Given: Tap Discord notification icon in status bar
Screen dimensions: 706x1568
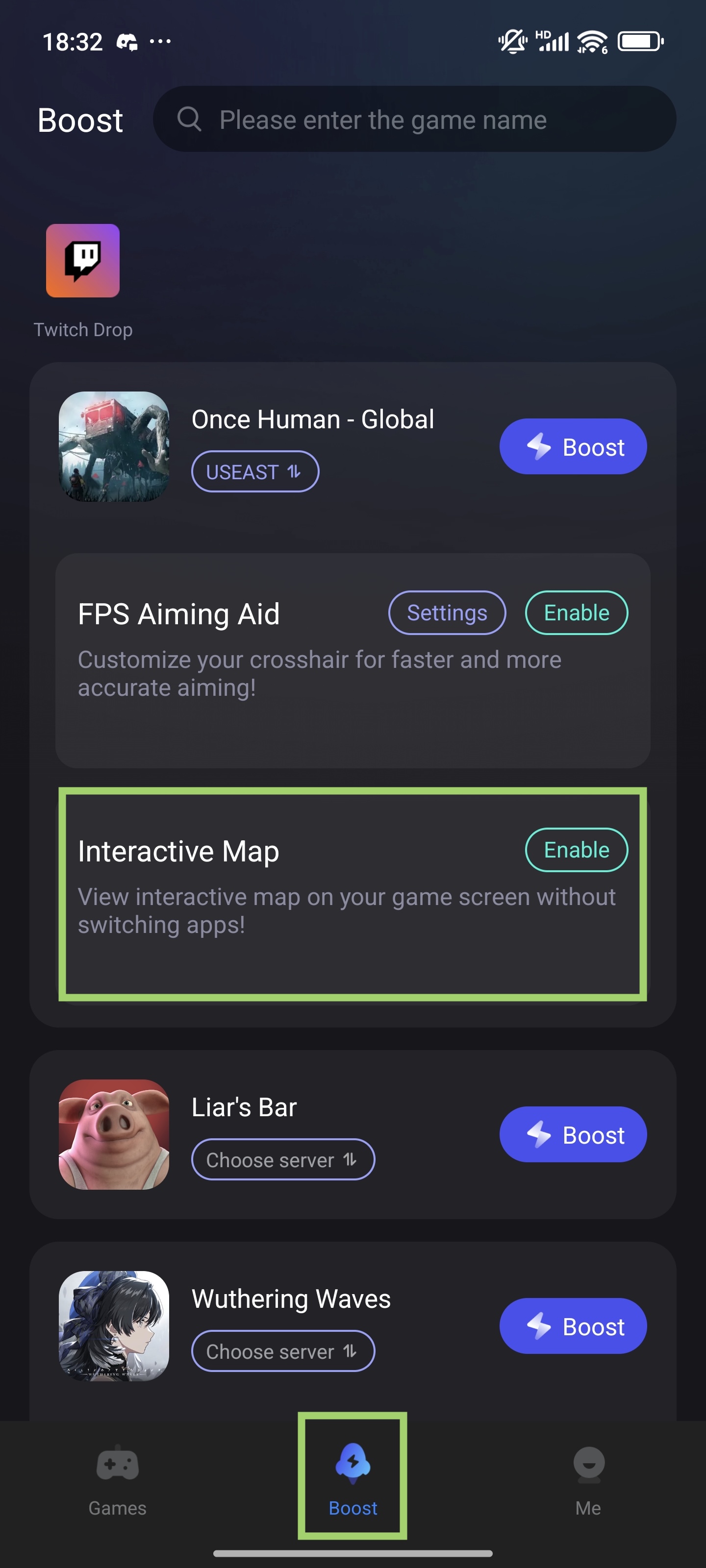Looking at the screenshot, I should coord(126,42).
